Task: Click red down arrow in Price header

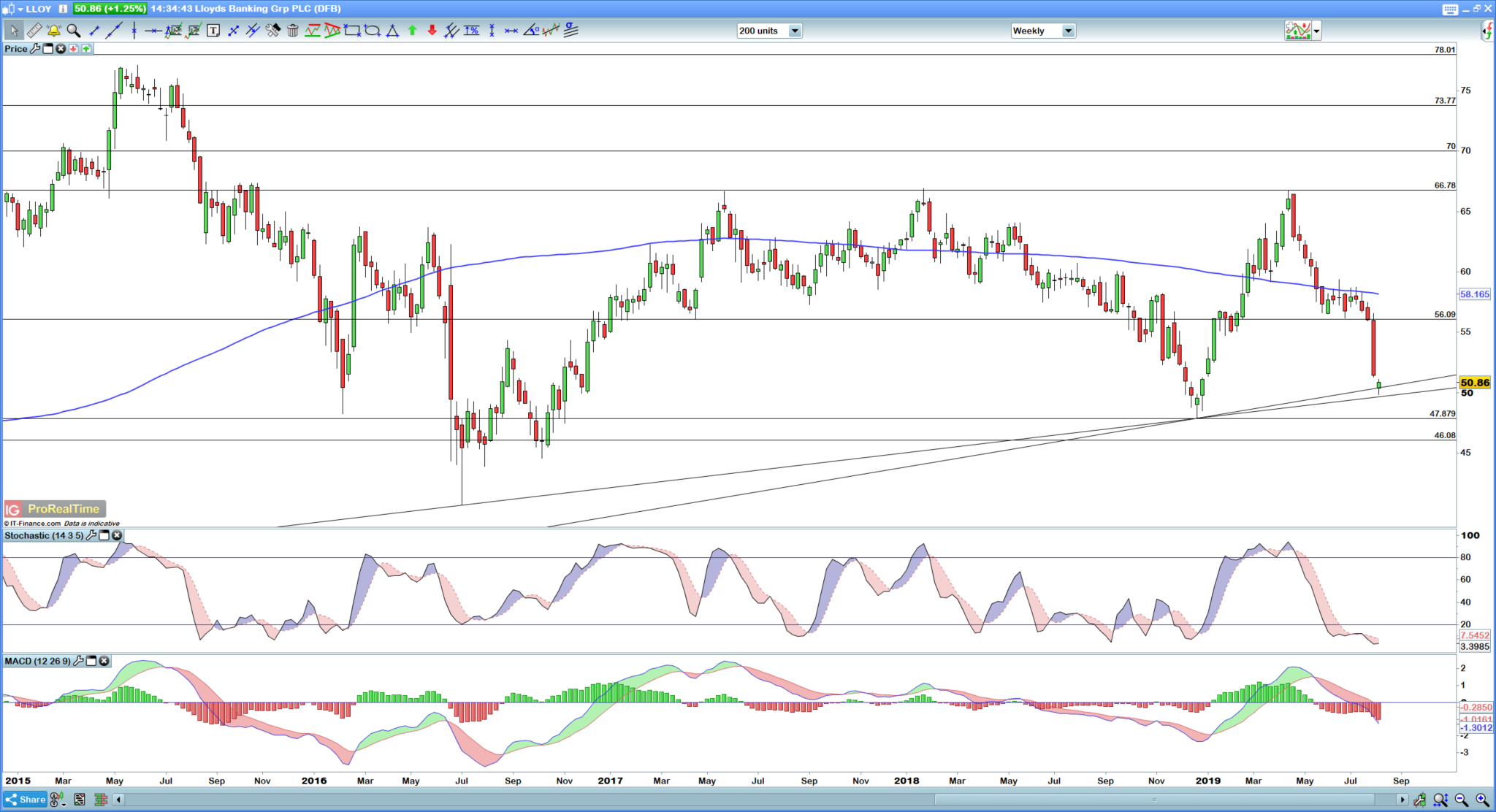Action: pos(74,49)
